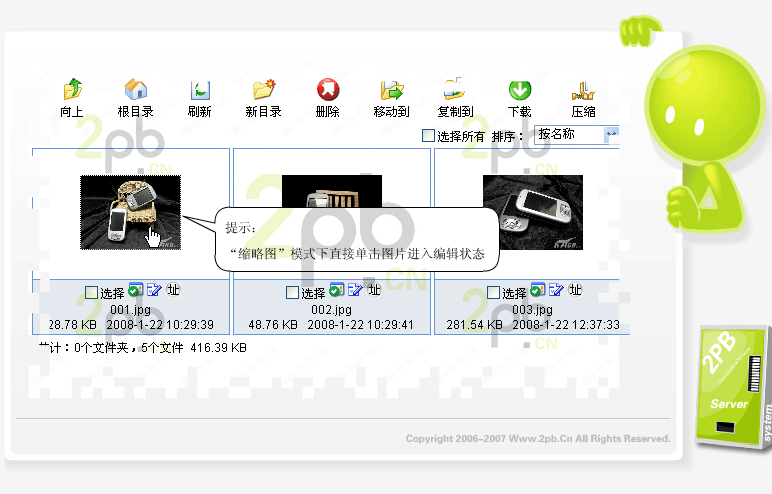Click the pencil edit icon for 001.jpg
The image size is (772, 494).
[154, 290]
